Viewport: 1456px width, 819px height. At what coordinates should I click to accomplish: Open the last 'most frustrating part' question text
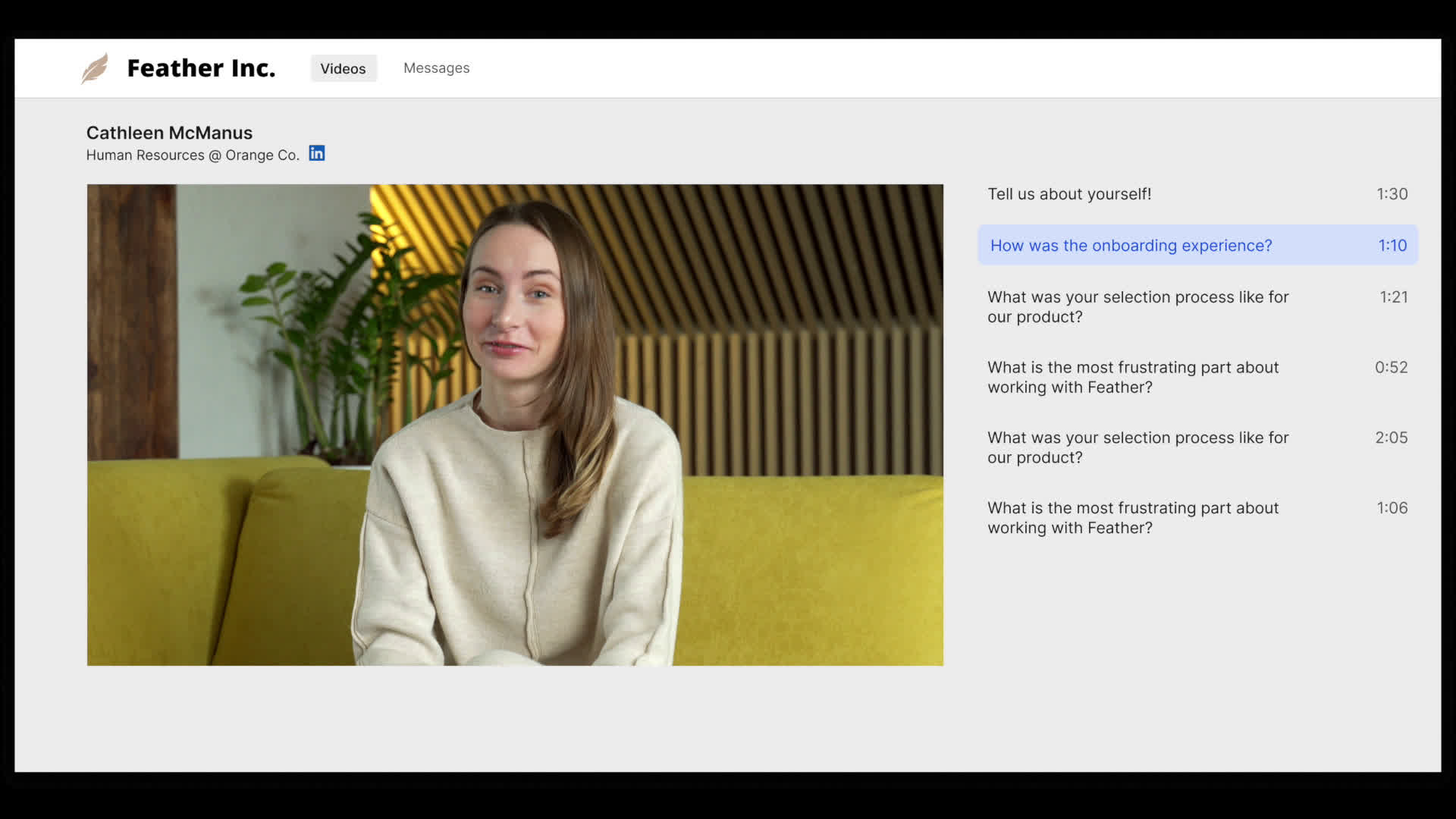click(1133, 518)
